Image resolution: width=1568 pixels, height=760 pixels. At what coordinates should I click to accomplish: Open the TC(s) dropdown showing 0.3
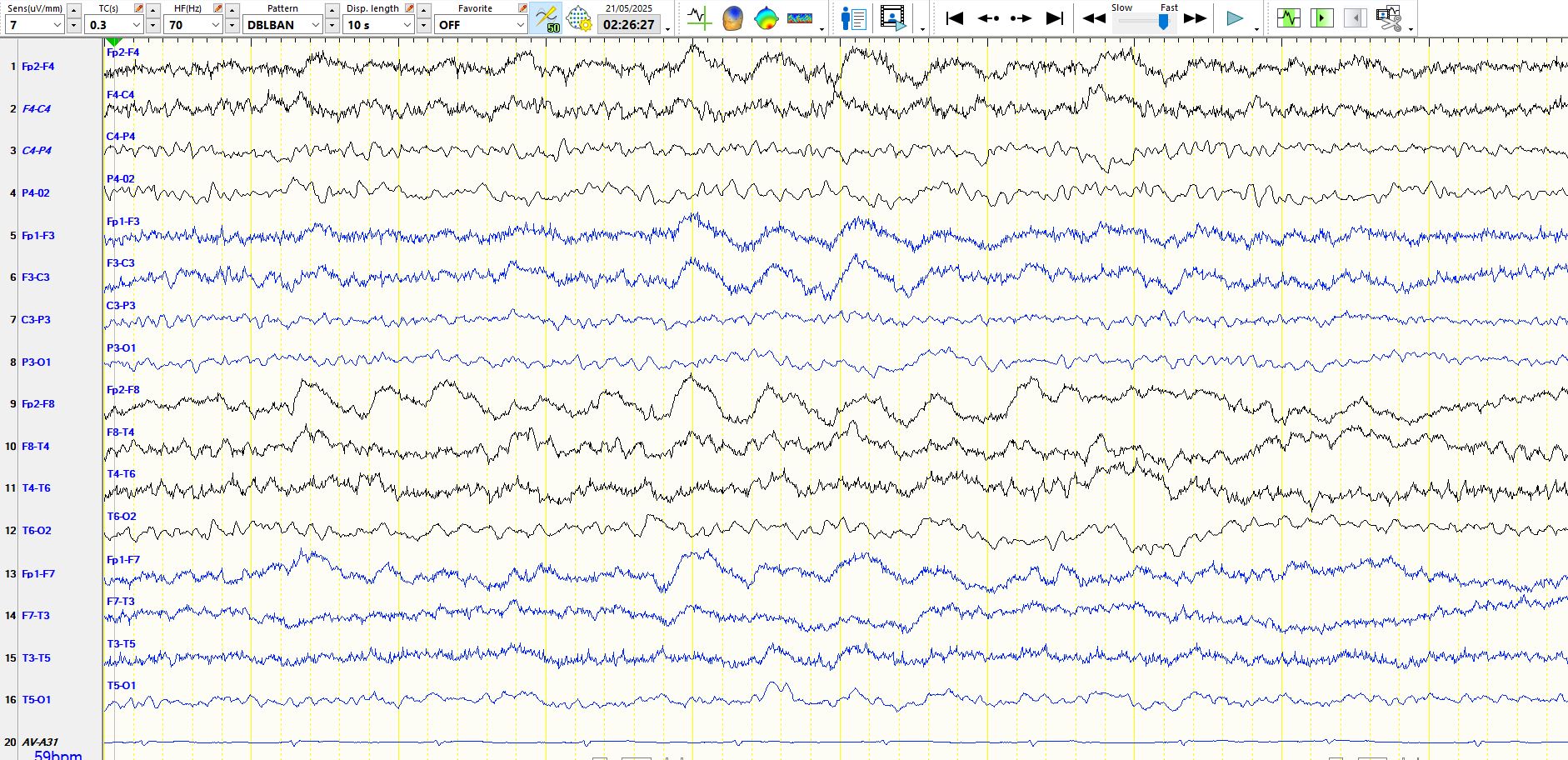point(114,25)
